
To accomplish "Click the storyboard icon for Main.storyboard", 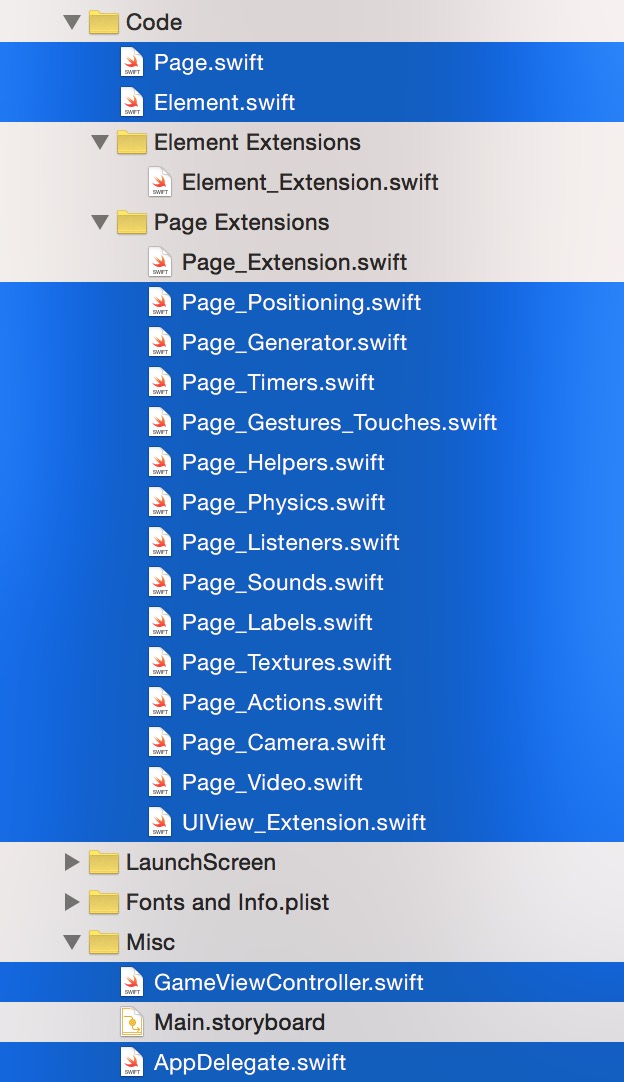I will pyautogui.click(x=131, y=1023).
